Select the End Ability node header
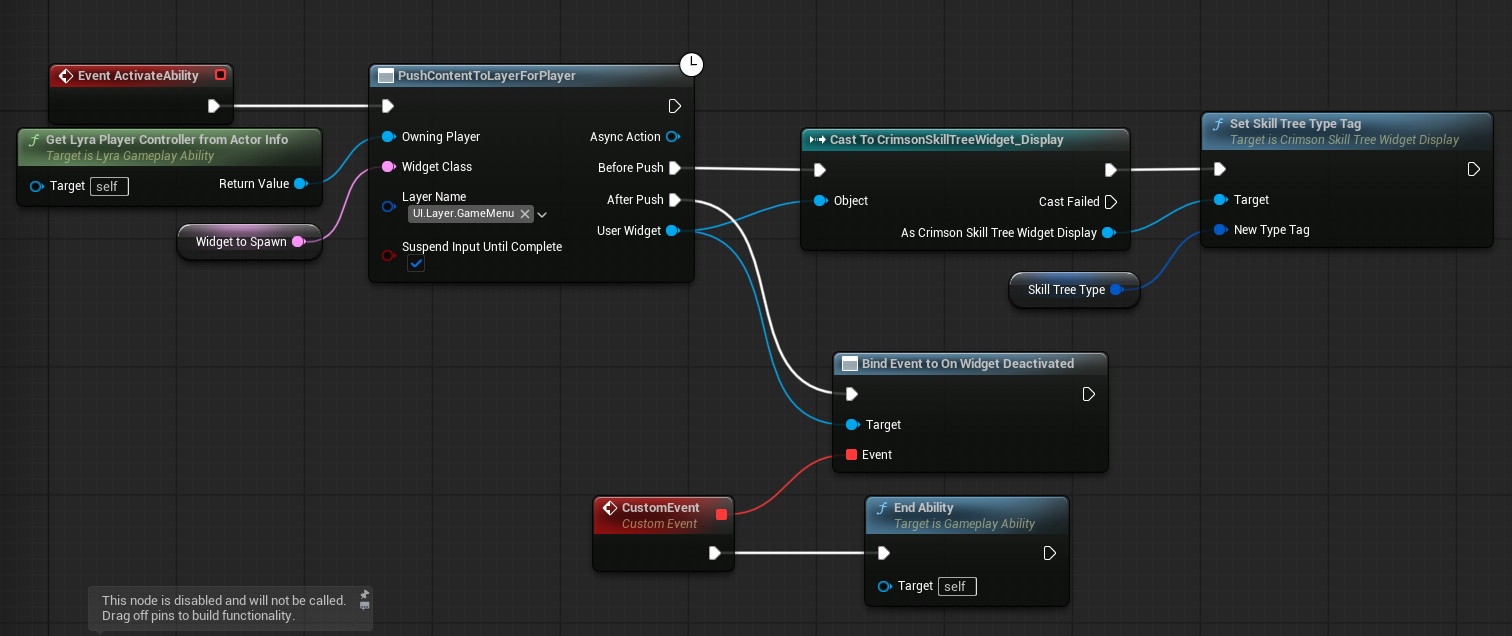The height and width of the screenshot is (636, 1512). tap(966, 515)
